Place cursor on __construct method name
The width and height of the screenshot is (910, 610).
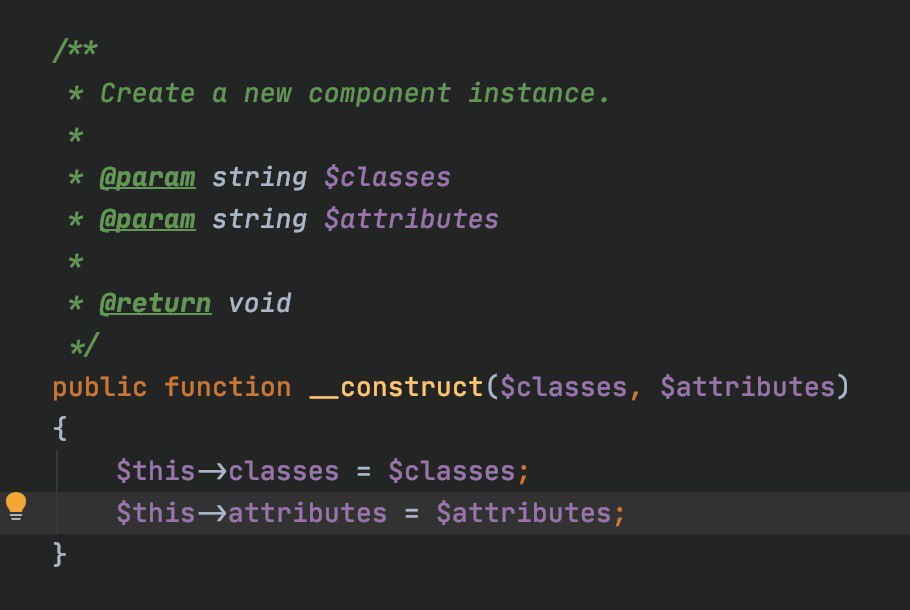click(x=396, y=387)
